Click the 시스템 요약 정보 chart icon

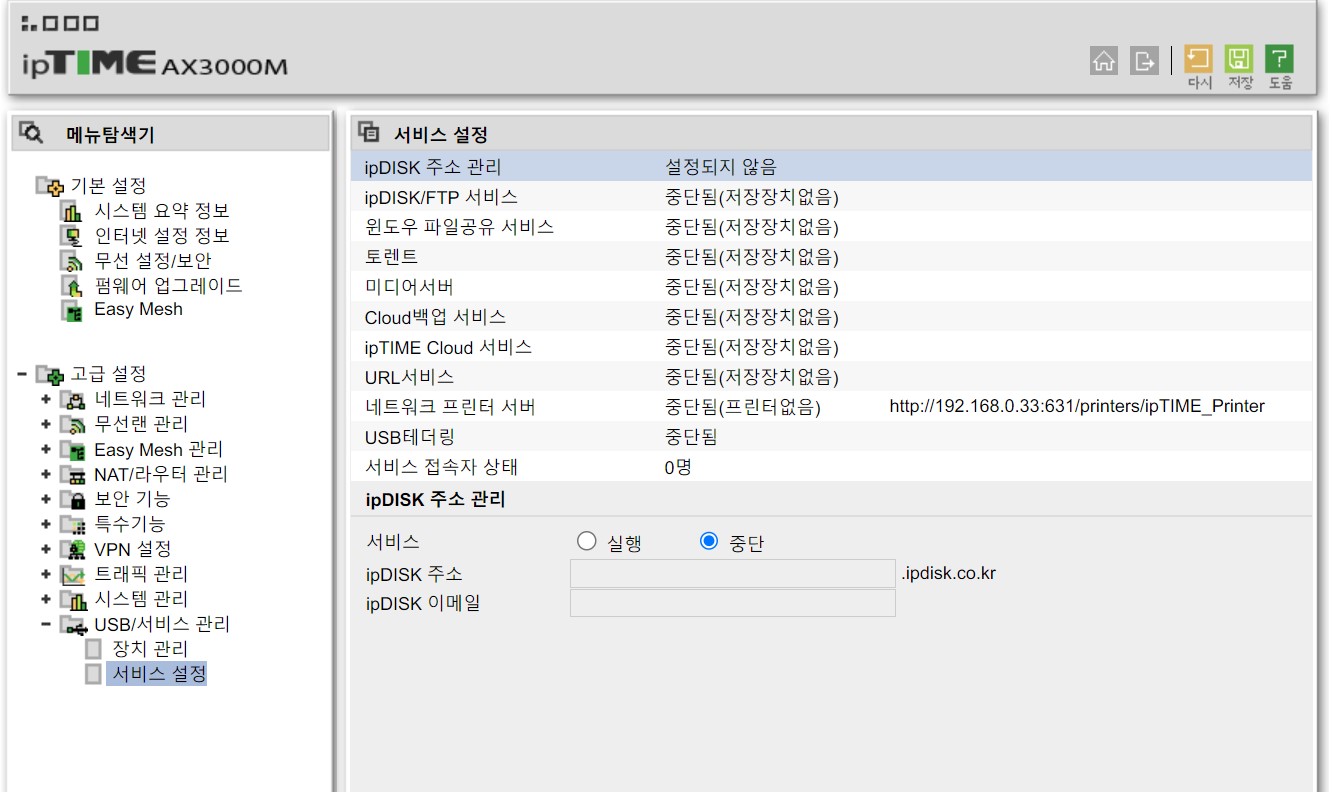72,211
